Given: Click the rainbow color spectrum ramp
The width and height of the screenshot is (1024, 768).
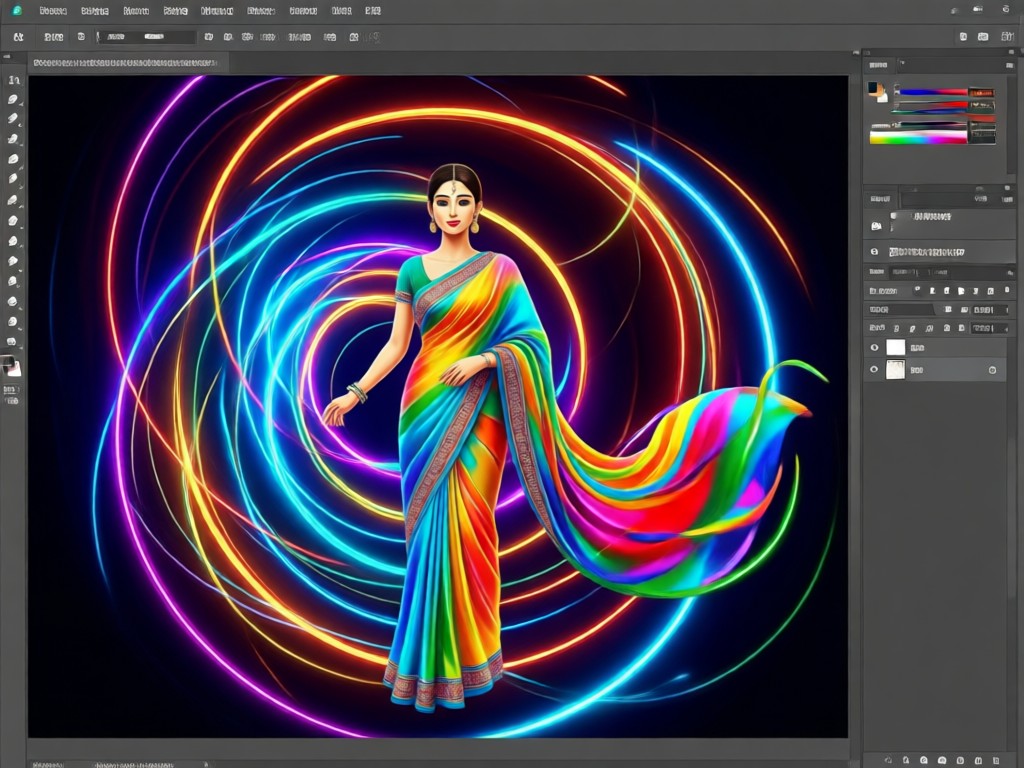Looking at the screenshot, I should click(918, 137).
